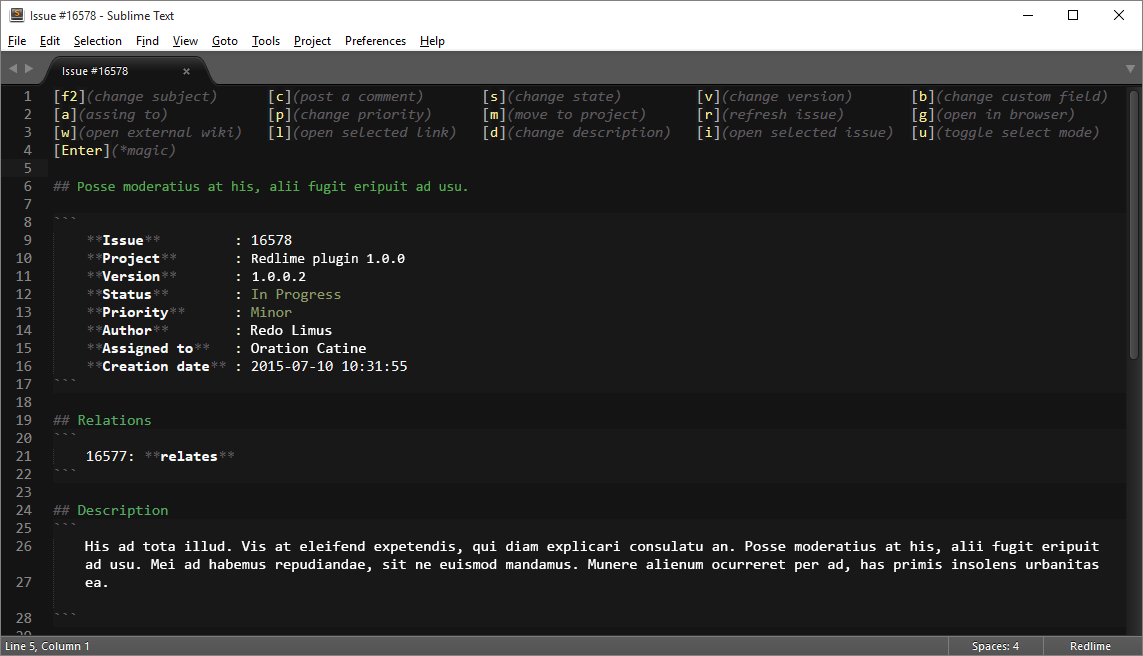Click the [w] open external wiki shortcut
The height and width of the screenshot is (656, 1143).
[x=148, y=133]
